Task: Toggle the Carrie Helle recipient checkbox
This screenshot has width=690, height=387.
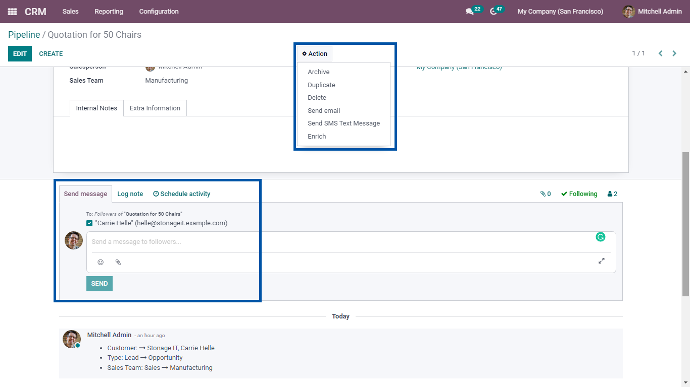Action: coord(89,223)
